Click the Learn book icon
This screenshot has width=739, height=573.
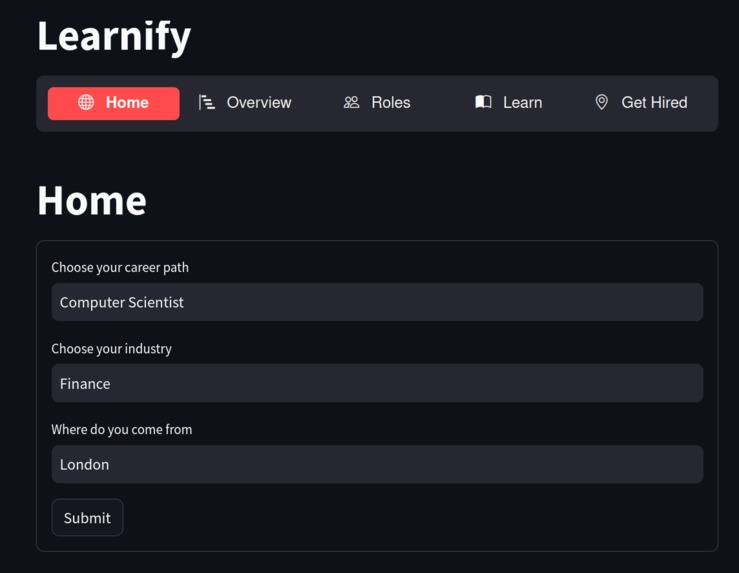483,102
